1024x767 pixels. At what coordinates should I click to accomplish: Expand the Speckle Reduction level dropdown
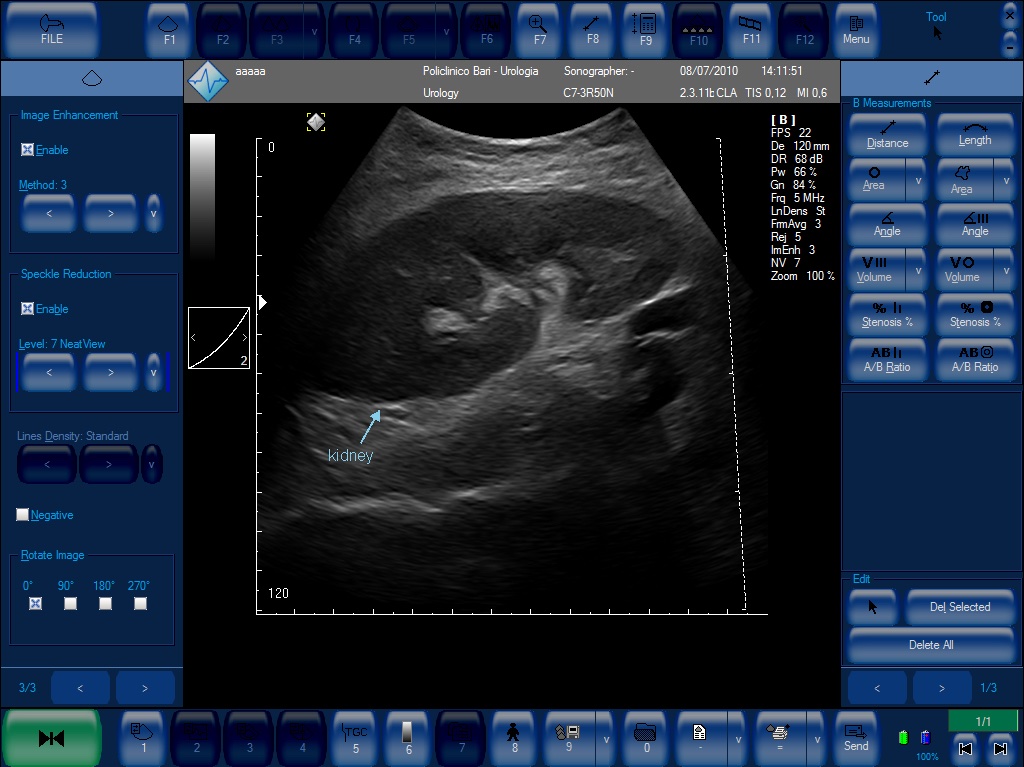(153, 372)
